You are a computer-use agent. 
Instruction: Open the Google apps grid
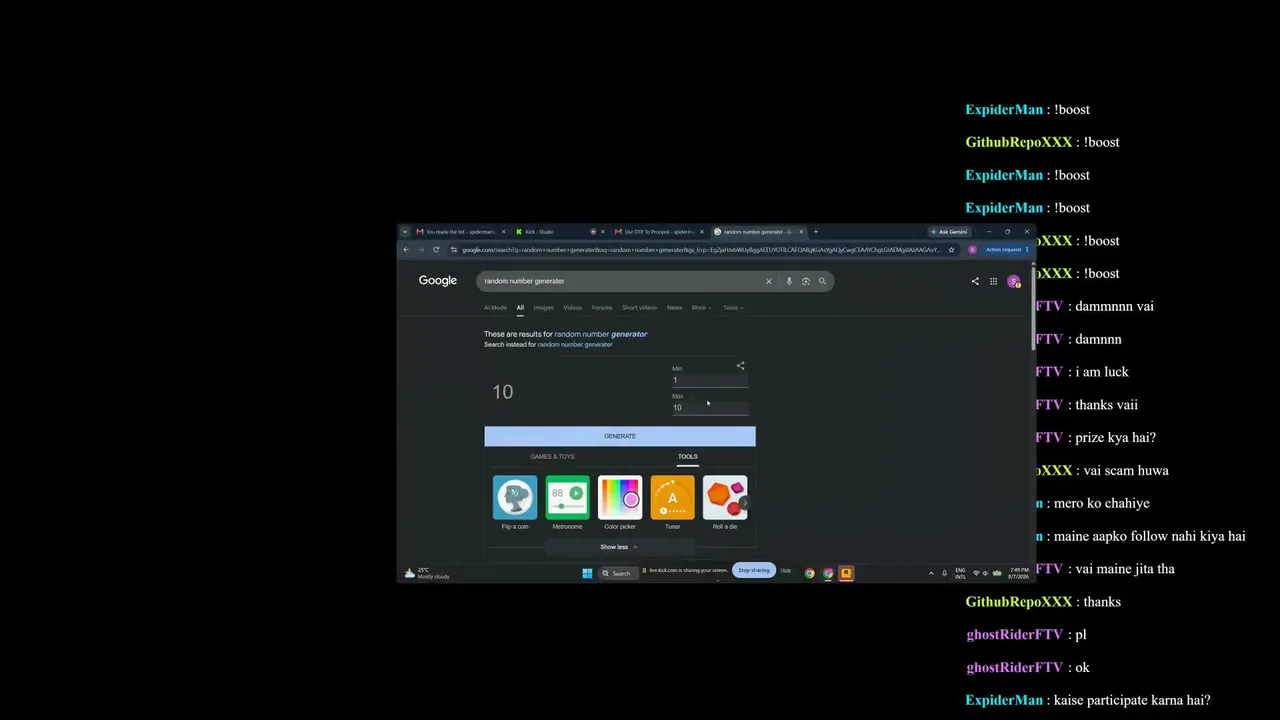click(993, 281)
